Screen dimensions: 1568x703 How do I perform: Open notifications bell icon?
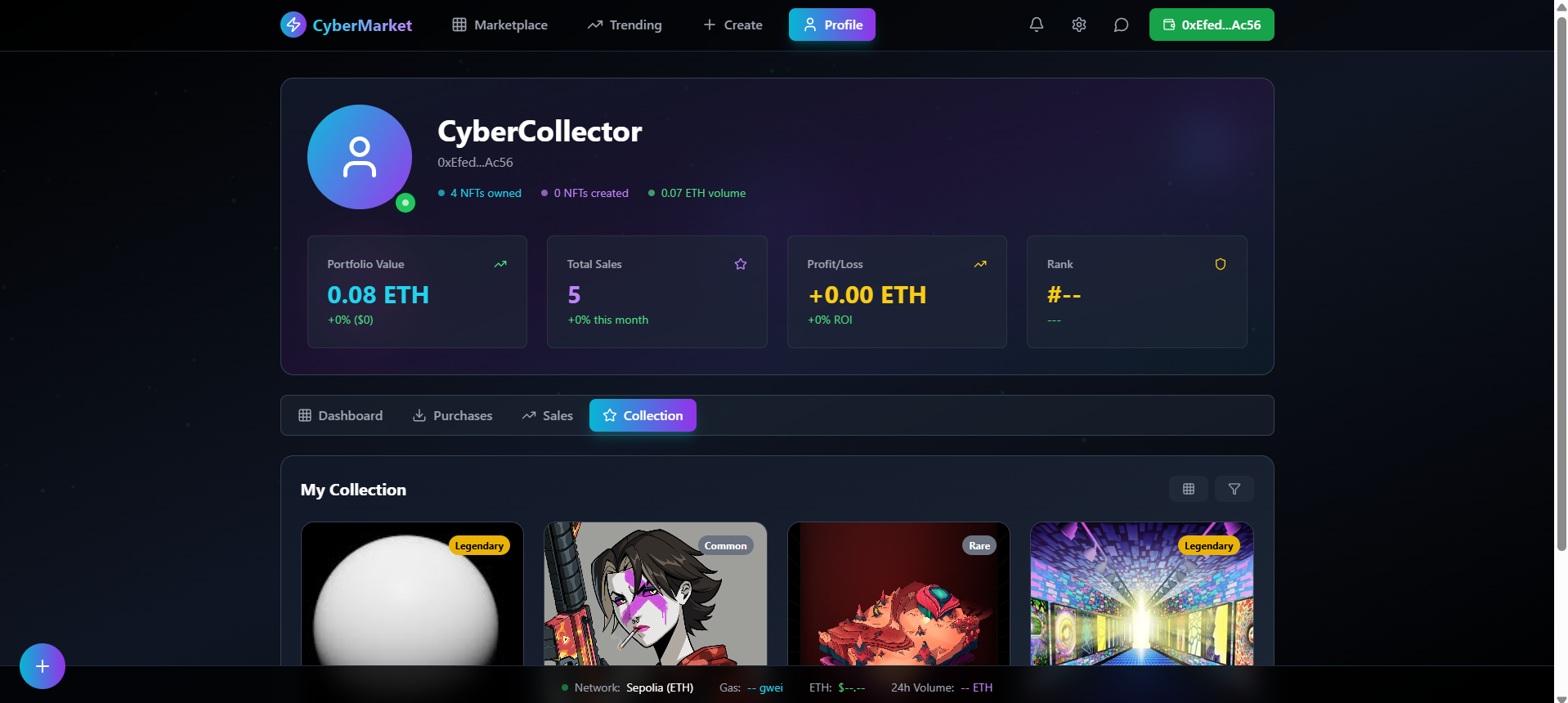click(x=1036, y=25)
